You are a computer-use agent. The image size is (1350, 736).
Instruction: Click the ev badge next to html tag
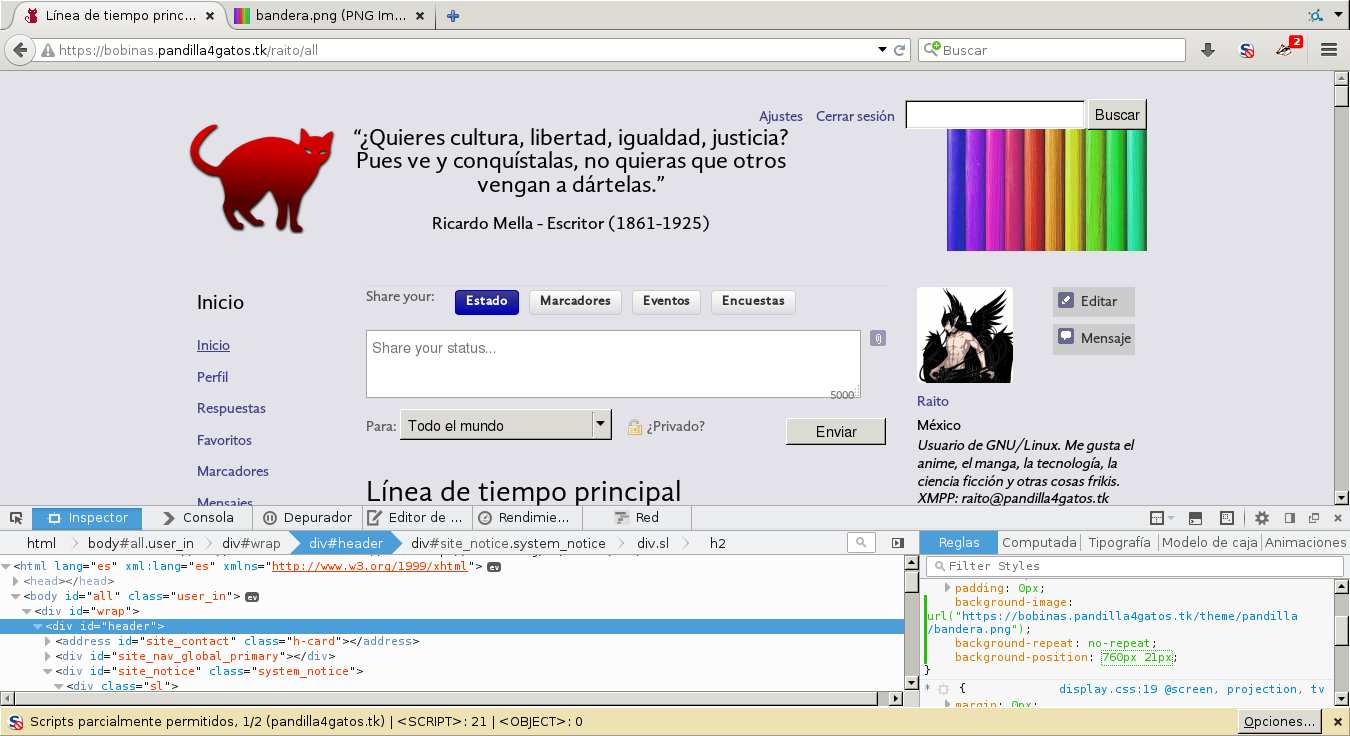click(494, 567)
